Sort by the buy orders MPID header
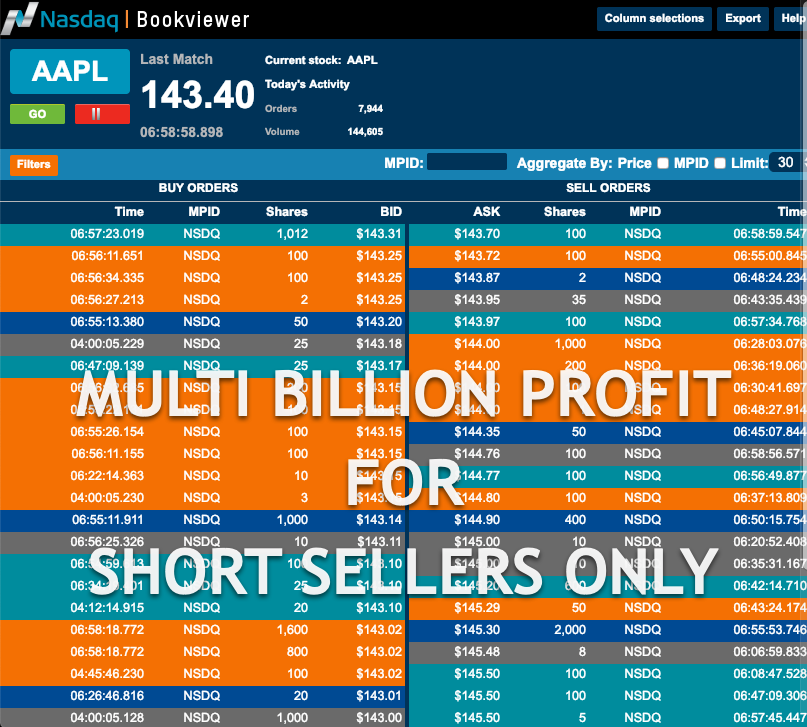The height and width of the screenshot is (727, 807). pyautogui.click(x=204, y=211)
